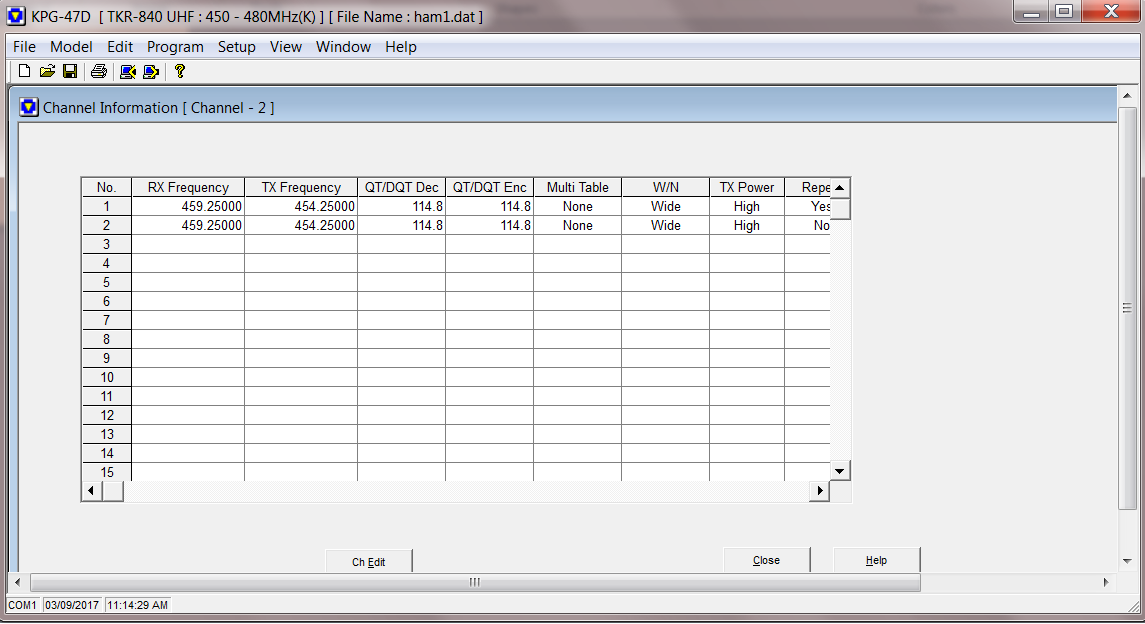Click the Read data from radio icon
This screenshot has height=624, width=1145.
click(x=127, y=71)
